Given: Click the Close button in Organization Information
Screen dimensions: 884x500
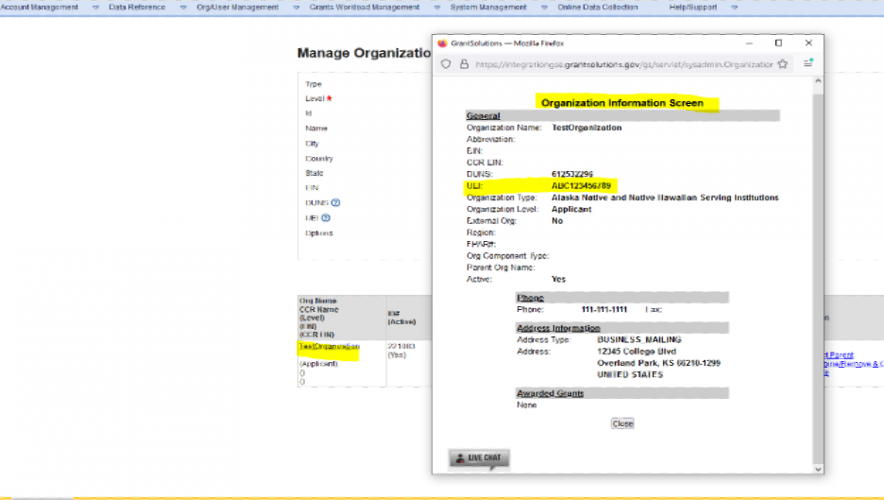Looking at the screenshot, I should click(x=622, y=423).
